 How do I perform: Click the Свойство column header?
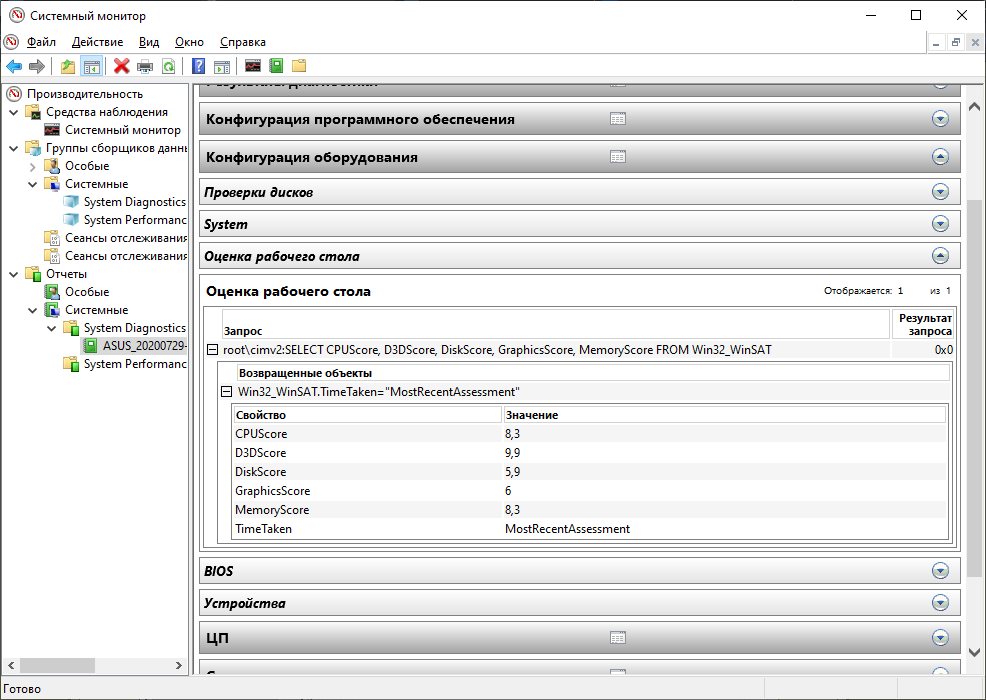coord(367,415)
